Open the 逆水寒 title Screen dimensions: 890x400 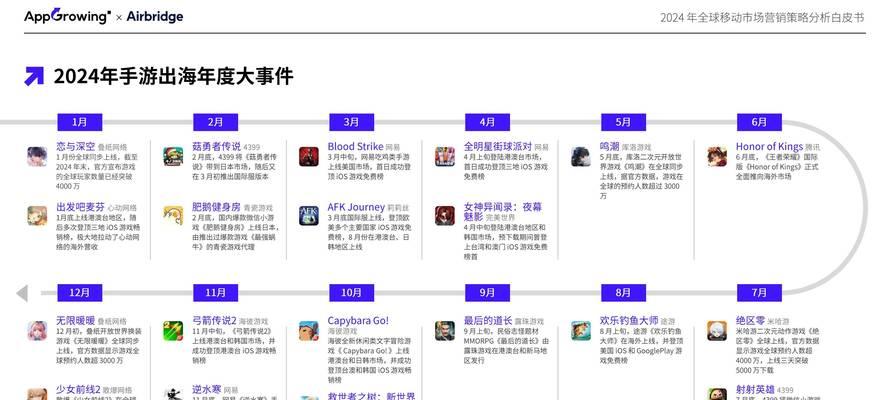pyautogui.click(x=206, y=389)
